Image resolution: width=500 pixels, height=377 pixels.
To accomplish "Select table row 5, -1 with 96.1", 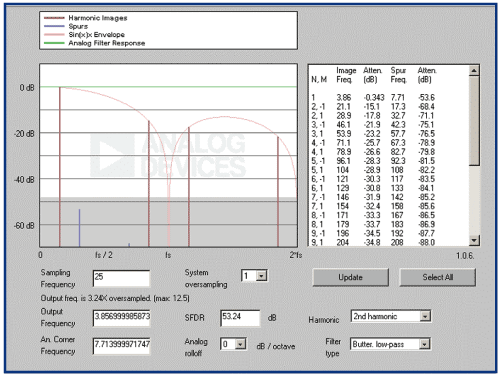I will point(373,161).
